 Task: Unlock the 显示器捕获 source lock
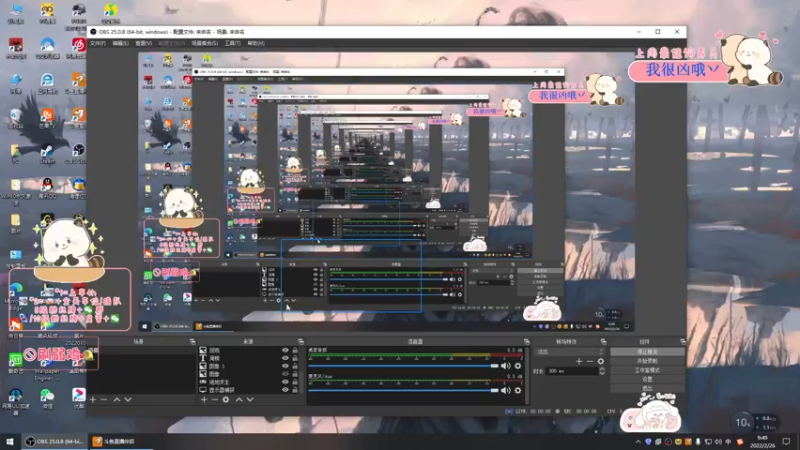coord(295,390)
